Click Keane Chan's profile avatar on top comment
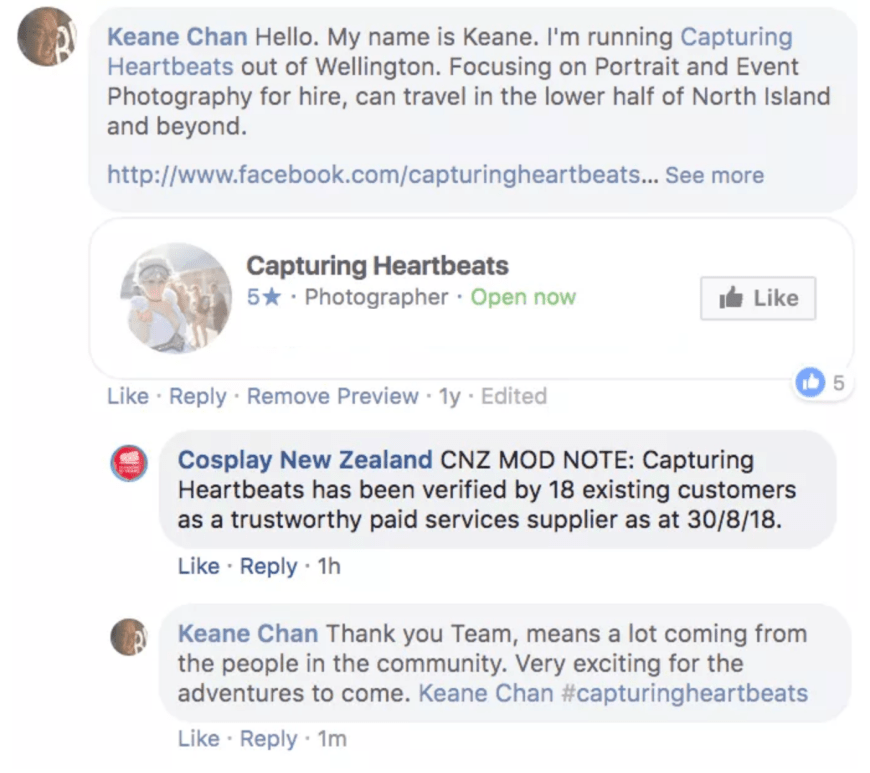870x773 pixels. (47, 37)
